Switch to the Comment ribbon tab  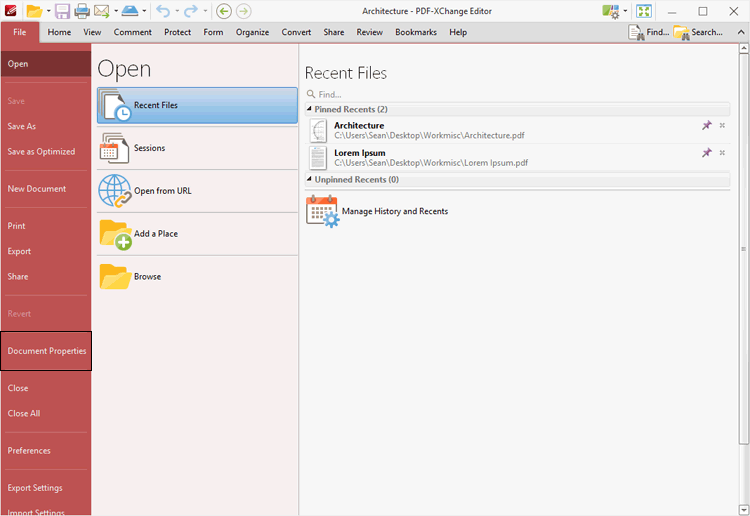click(x=132, y=32)
